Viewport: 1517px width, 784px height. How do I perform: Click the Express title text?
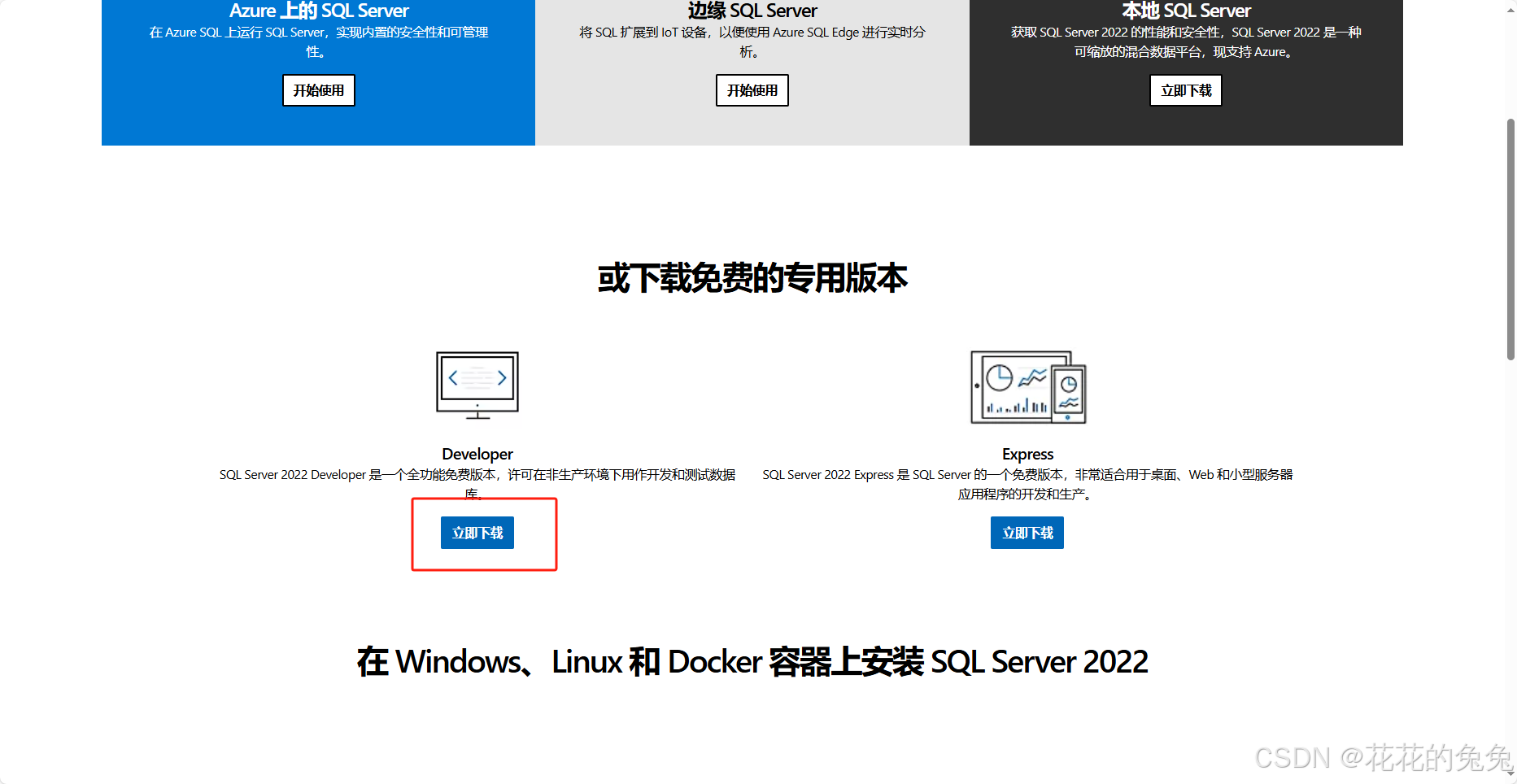(x=1027, y=454)
